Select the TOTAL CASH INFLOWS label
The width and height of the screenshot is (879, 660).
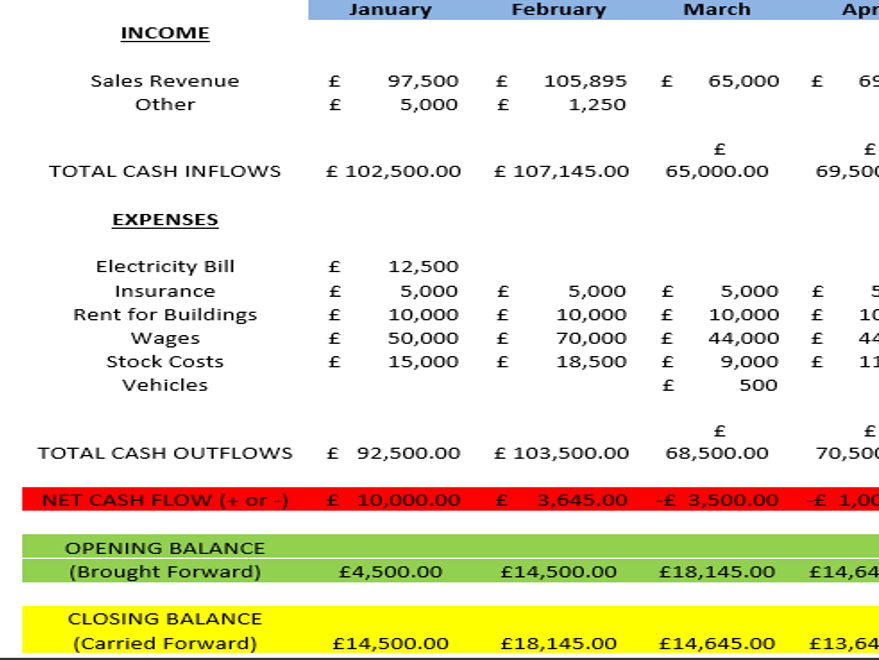point(165,171)
